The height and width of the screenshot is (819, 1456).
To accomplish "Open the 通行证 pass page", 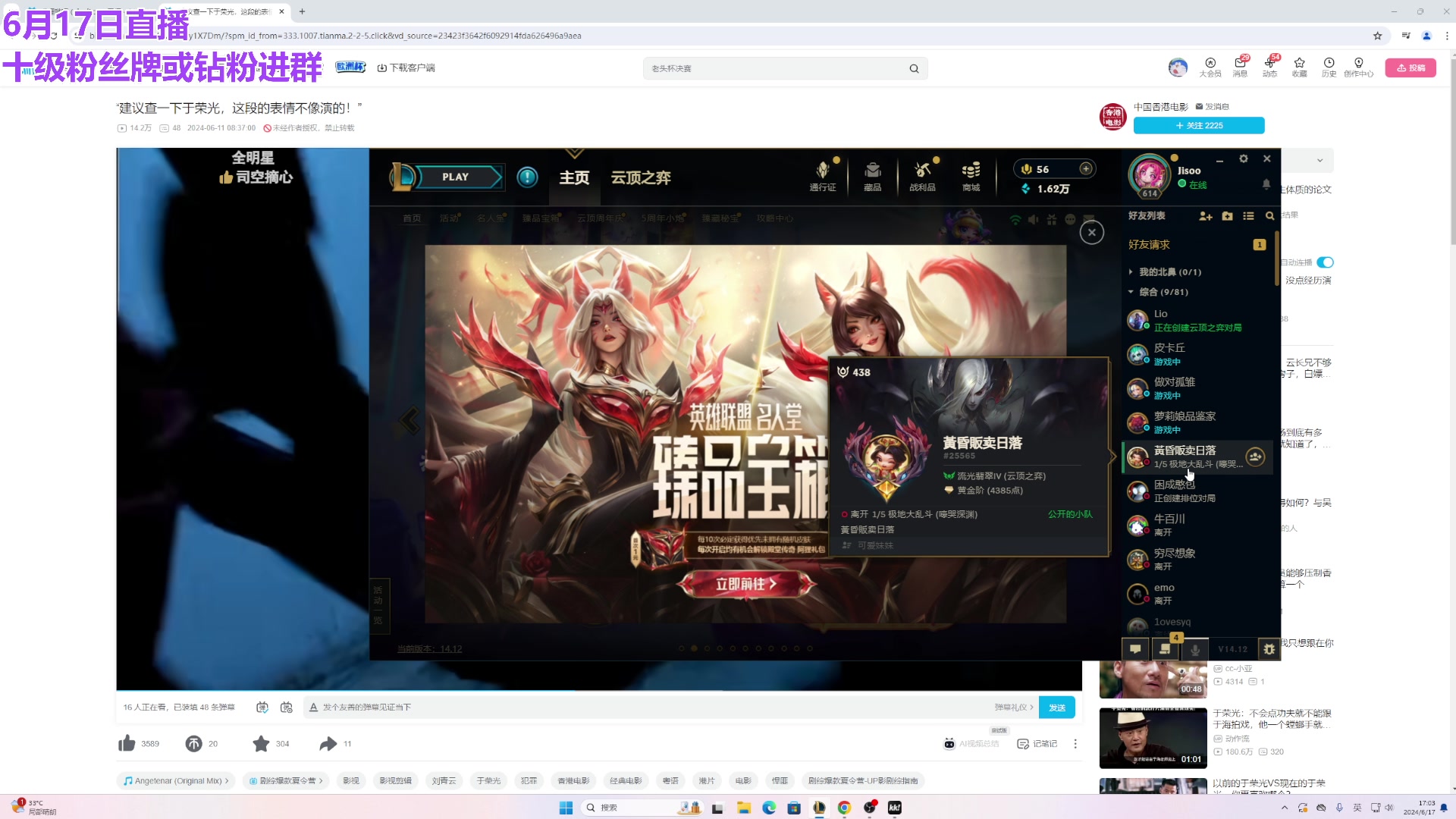I will (x=823, y=176).
